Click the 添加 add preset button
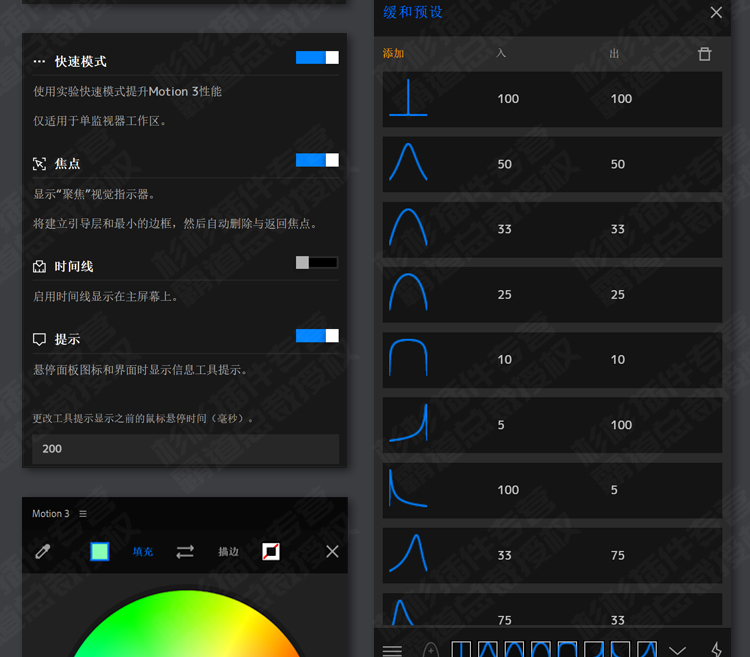Screen dimensions: 750x657 393,53
